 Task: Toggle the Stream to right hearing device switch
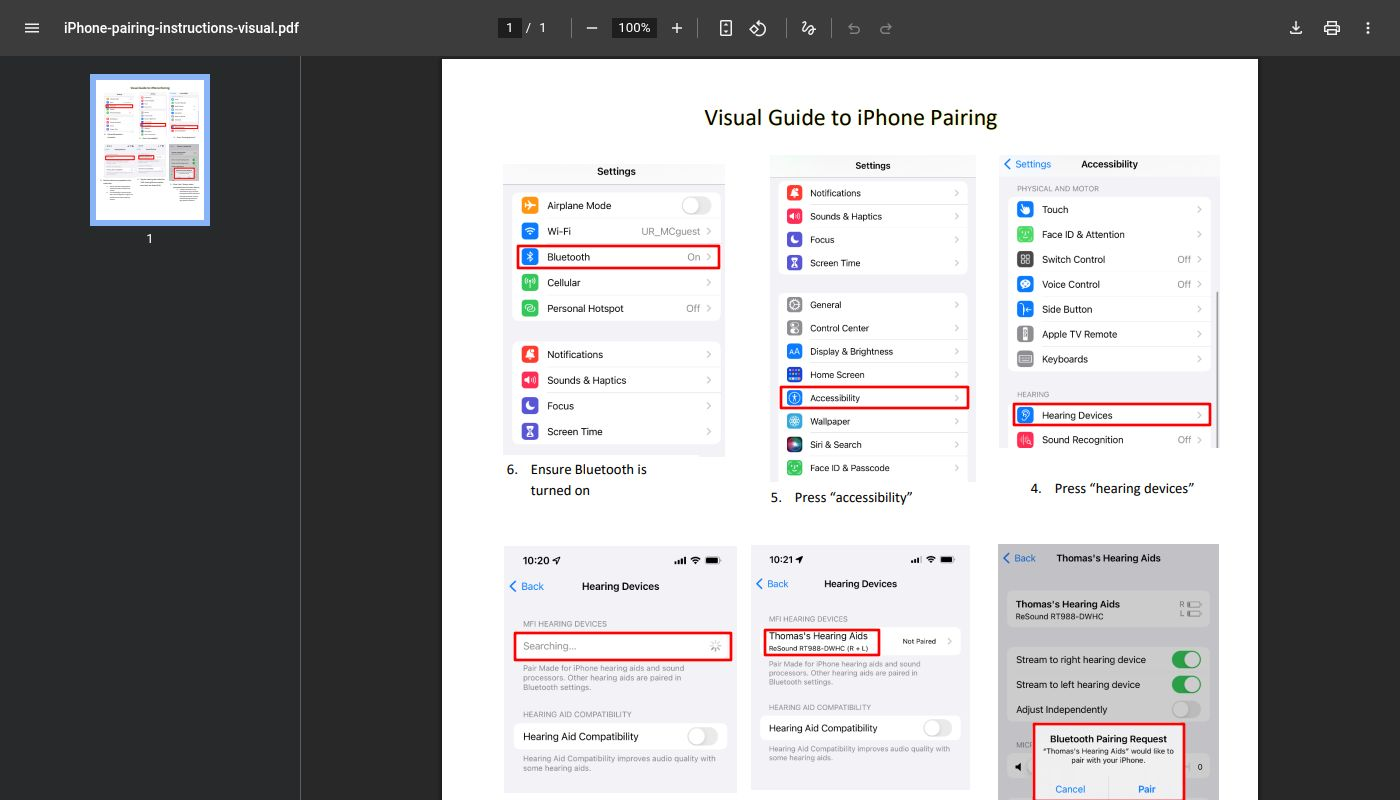1185,660
